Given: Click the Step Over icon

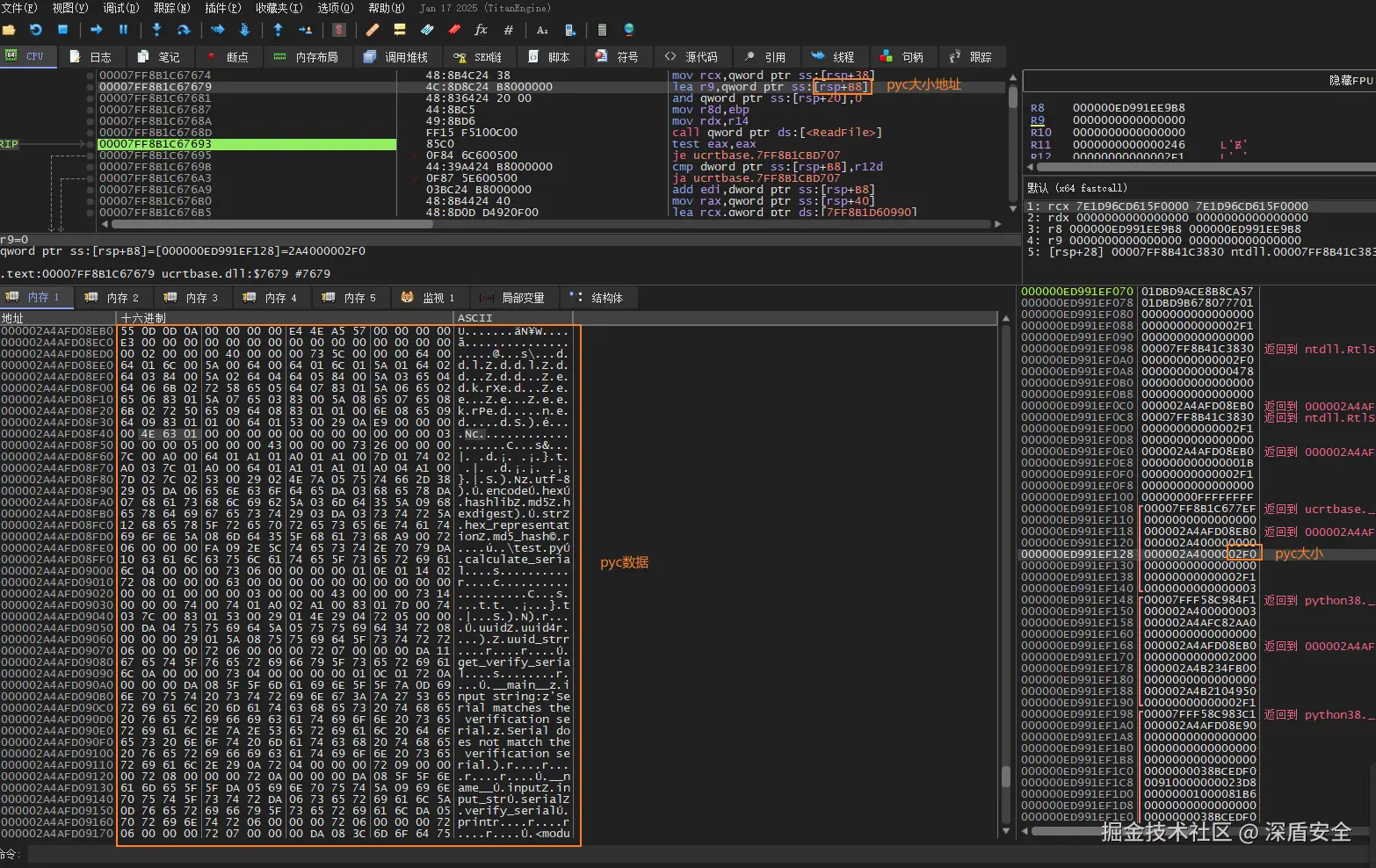Looking at the screenshot, I should pyautogui.click(x=184, y=30).
